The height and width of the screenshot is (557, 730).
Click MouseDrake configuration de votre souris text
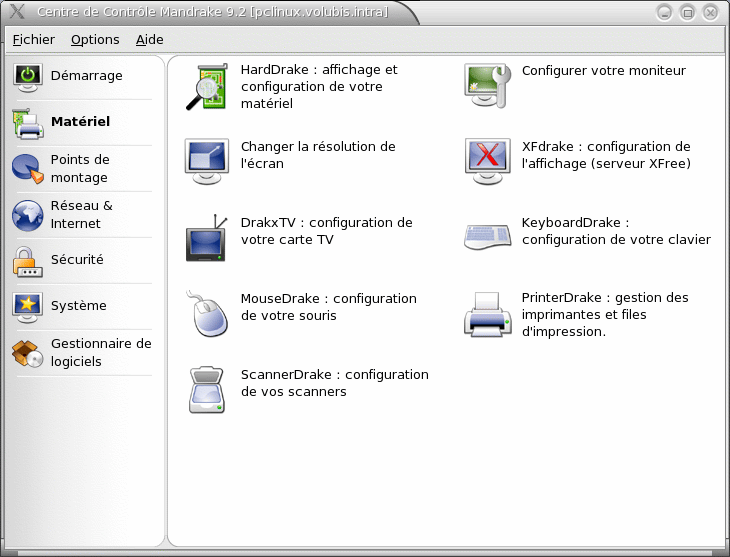click(329, 307)
